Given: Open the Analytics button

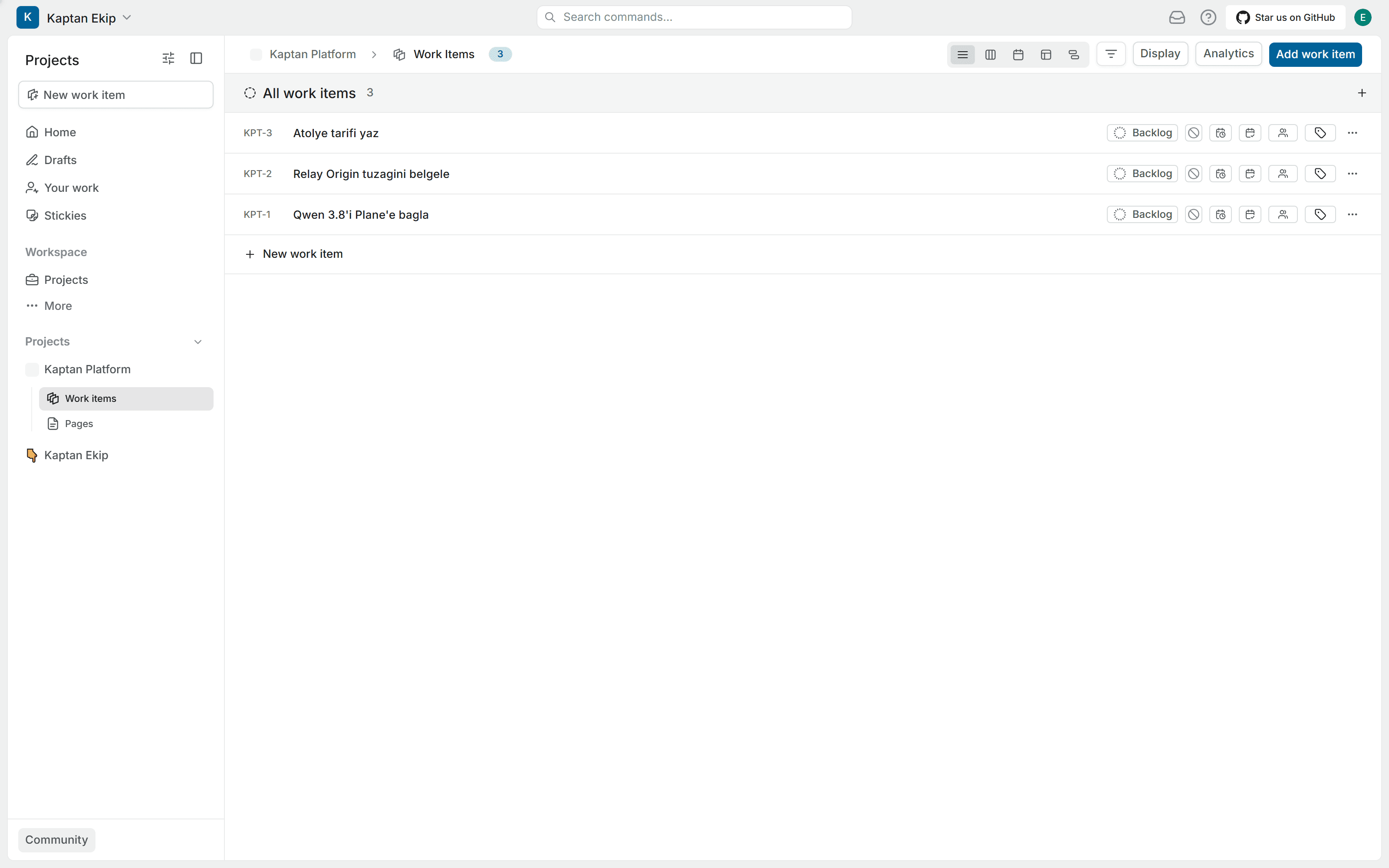Looking at the screenshot, I should [1228, 54].
